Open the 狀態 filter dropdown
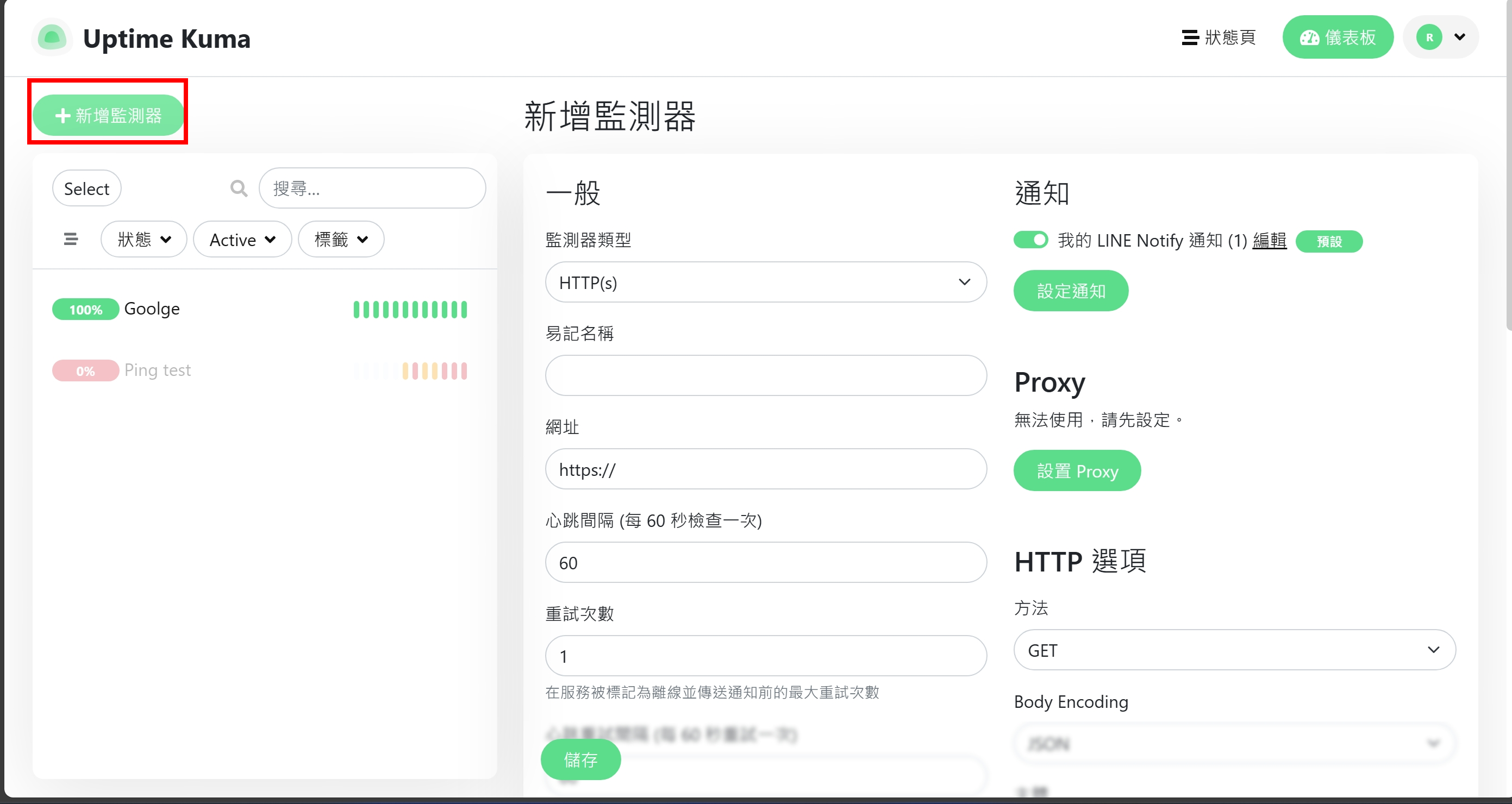 tap(144, 240)
